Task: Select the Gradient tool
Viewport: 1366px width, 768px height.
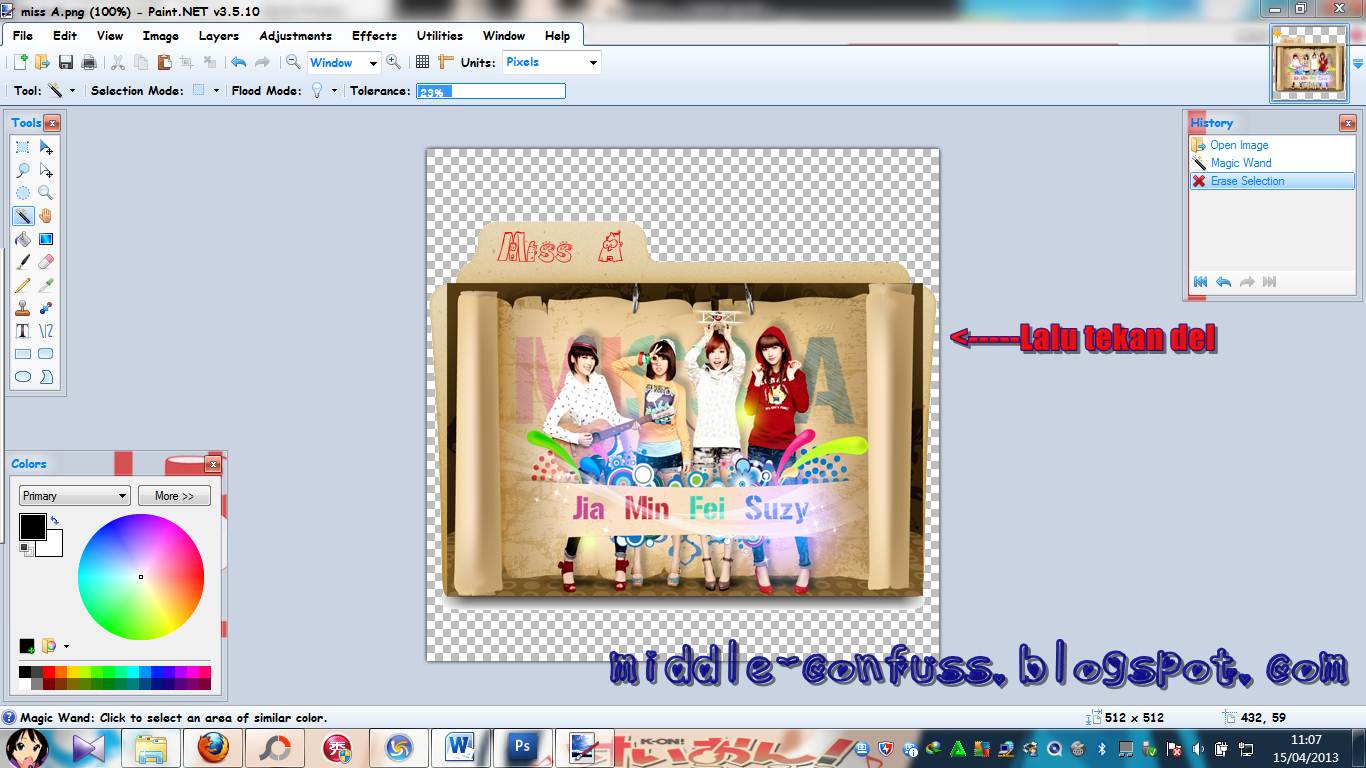Action: coord(45,239)
